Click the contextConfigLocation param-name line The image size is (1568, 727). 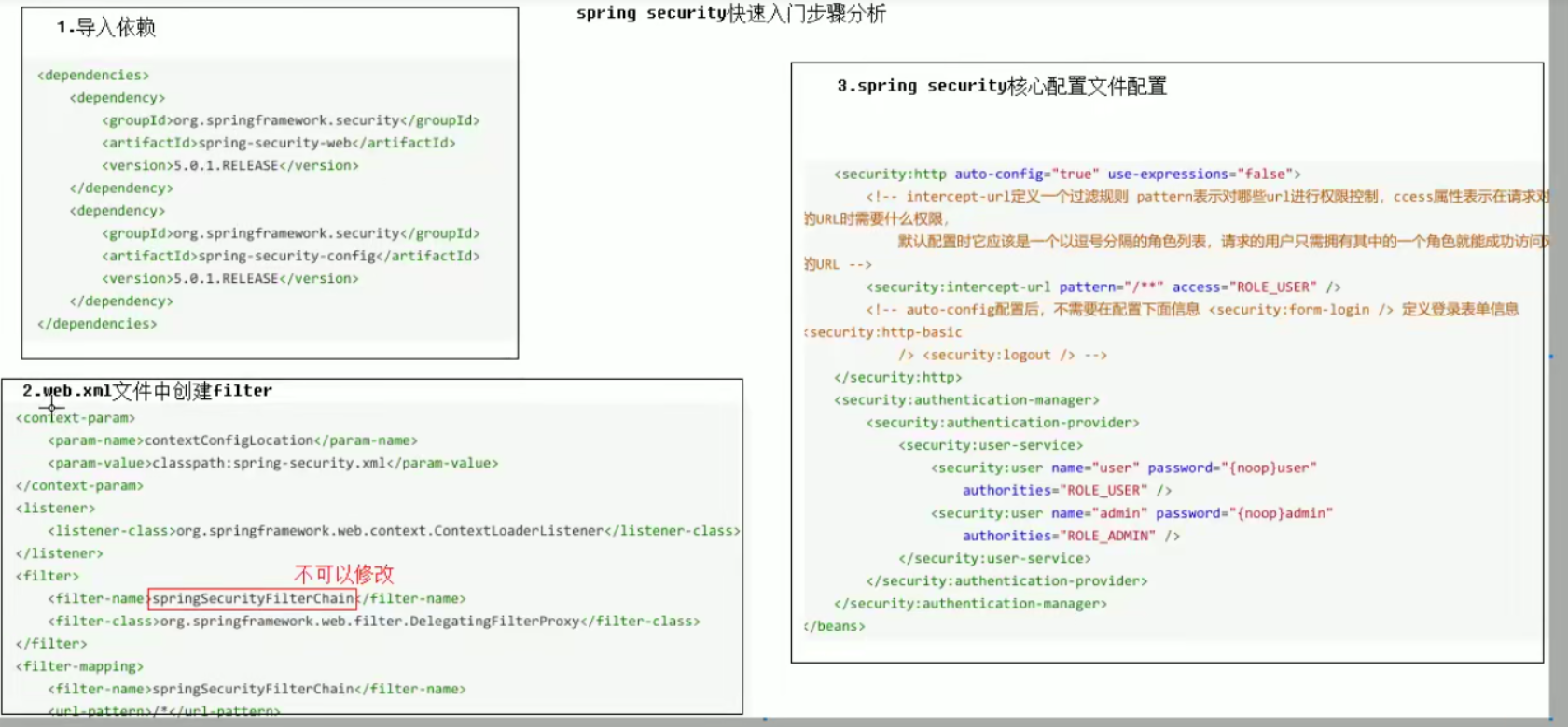click(x=233, y=440)
